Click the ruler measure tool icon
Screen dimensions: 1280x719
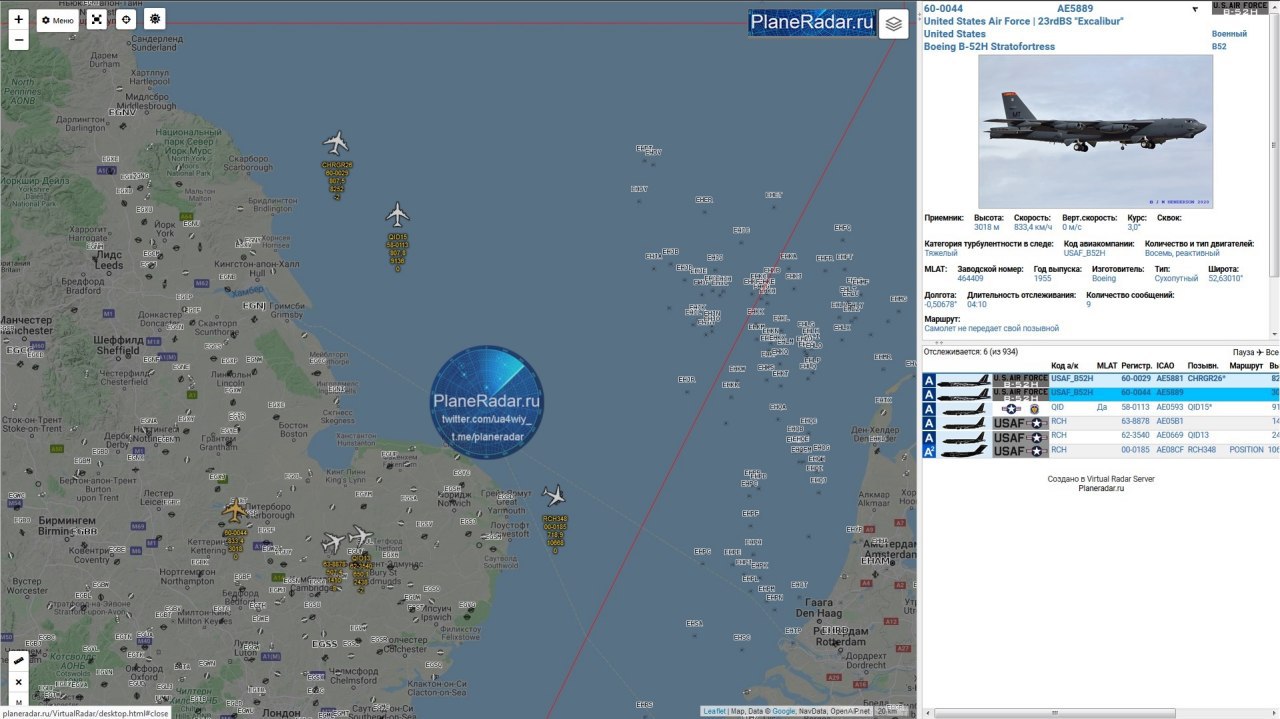(x=18, y=661)
